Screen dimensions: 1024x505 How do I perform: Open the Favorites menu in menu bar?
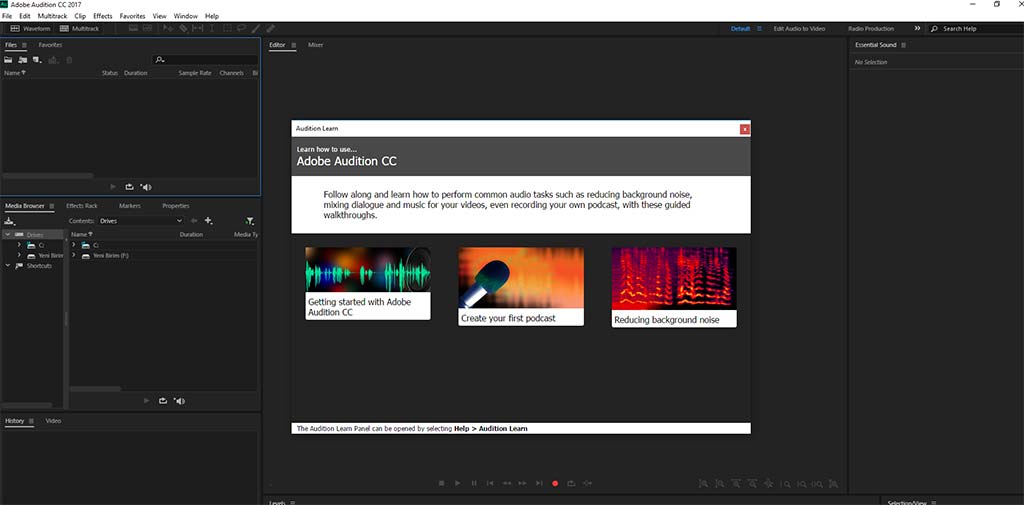pyautogui.click(x=133, y=16)
